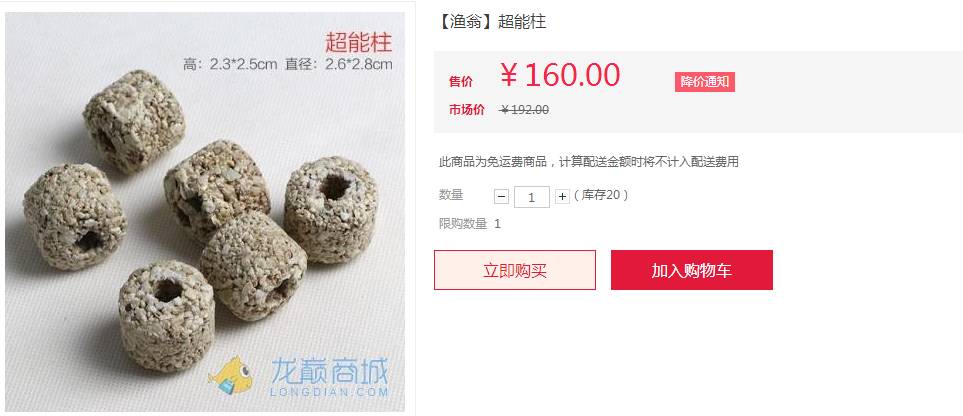Click the product title 【渔翁】超能柱
Viewport: 963px width, 416px height.
tap(491, 22)
